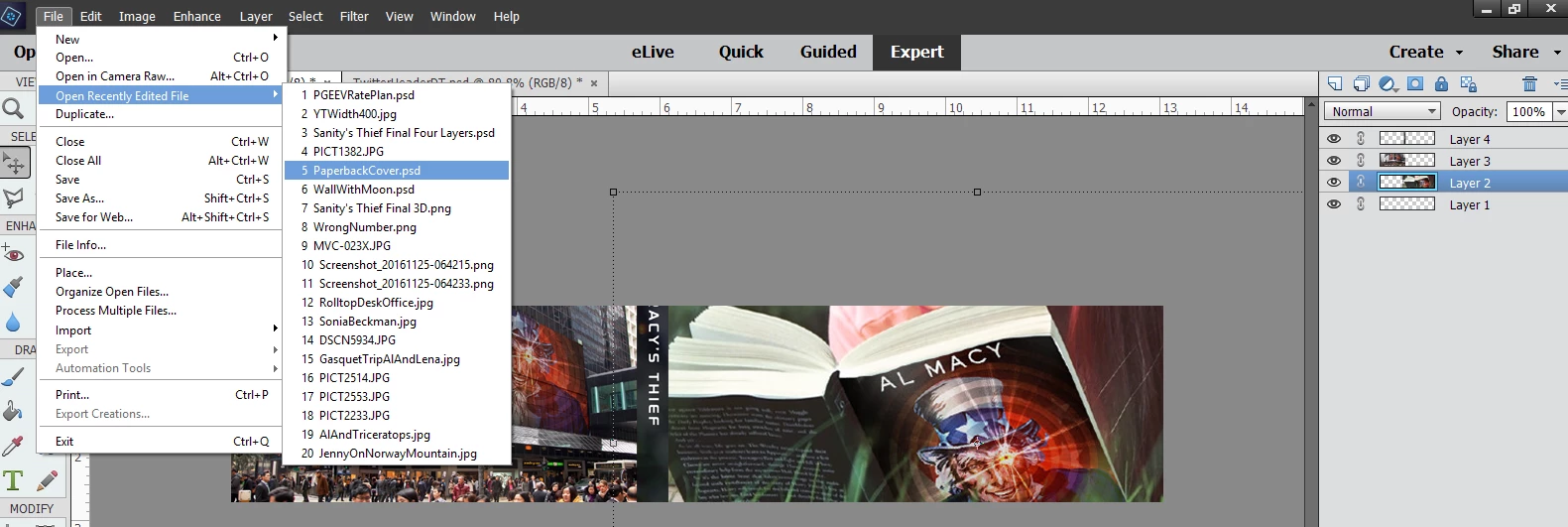The image size is (1568, 527).
Task: Open the Edit menu
Action: coord(91,17)
